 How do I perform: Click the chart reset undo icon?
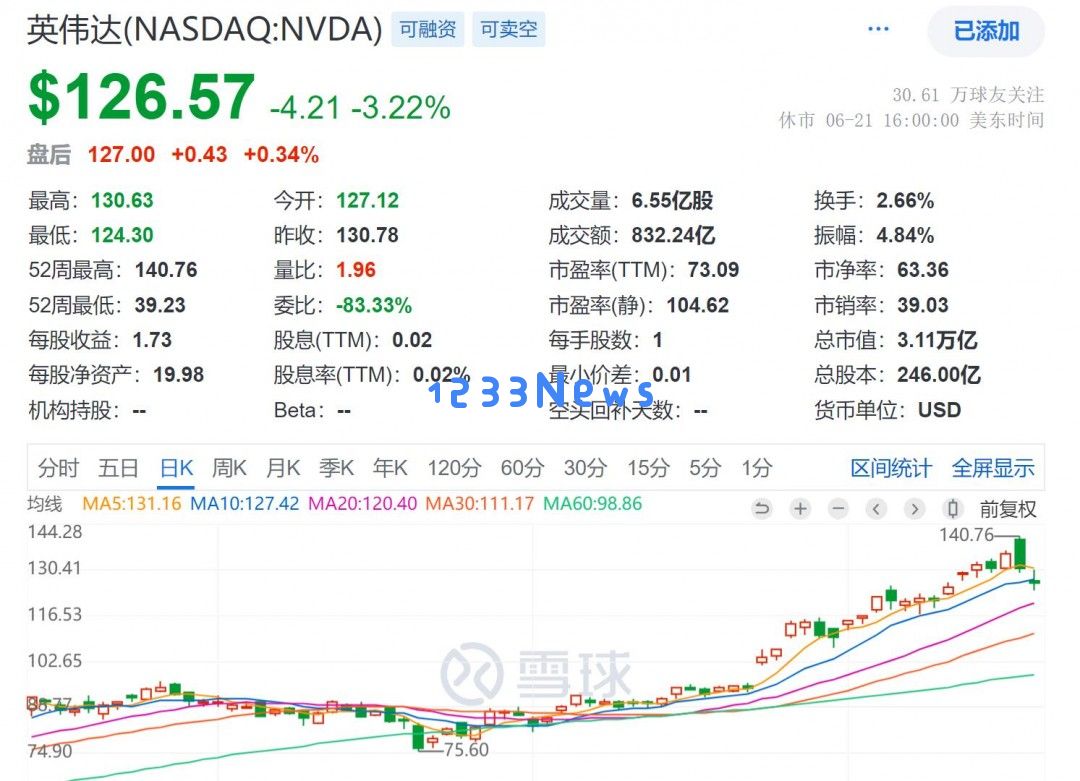[762, 509]
